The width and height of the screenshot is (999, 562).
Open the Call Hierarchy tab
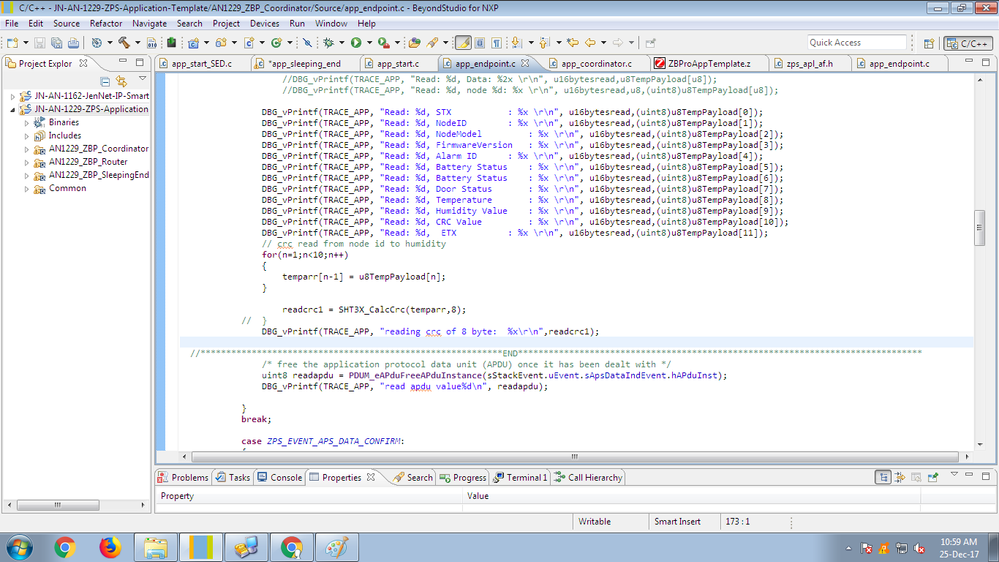[x=588, y=477]
